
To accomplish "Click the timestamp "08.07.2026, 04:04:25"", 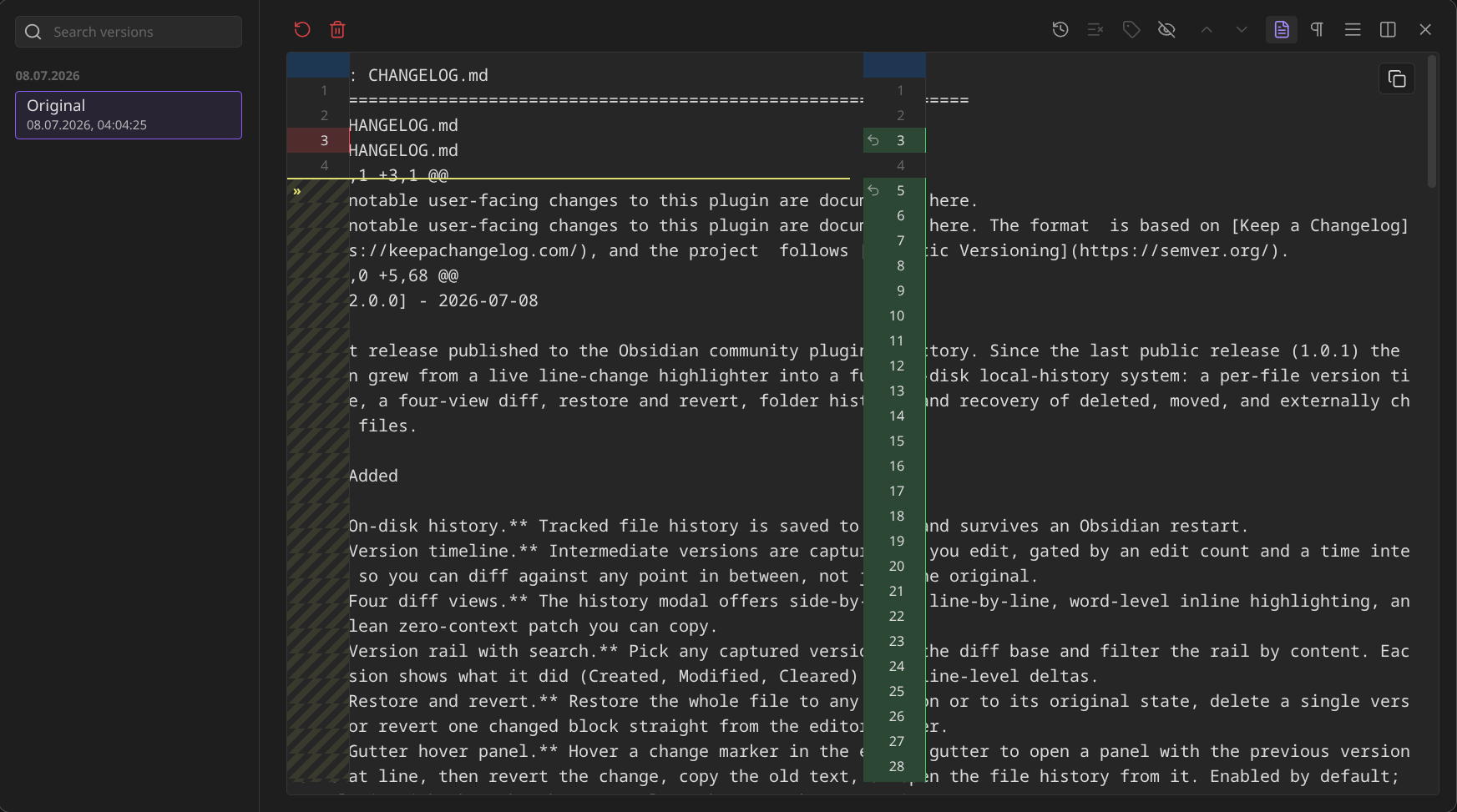I will (x=87, y=125).
